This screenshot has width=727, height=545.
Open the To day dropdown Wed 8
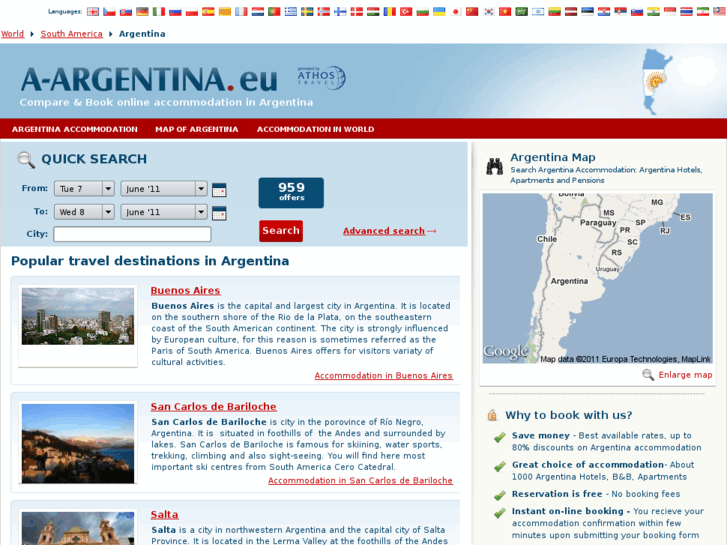click(x=84, y=212)
